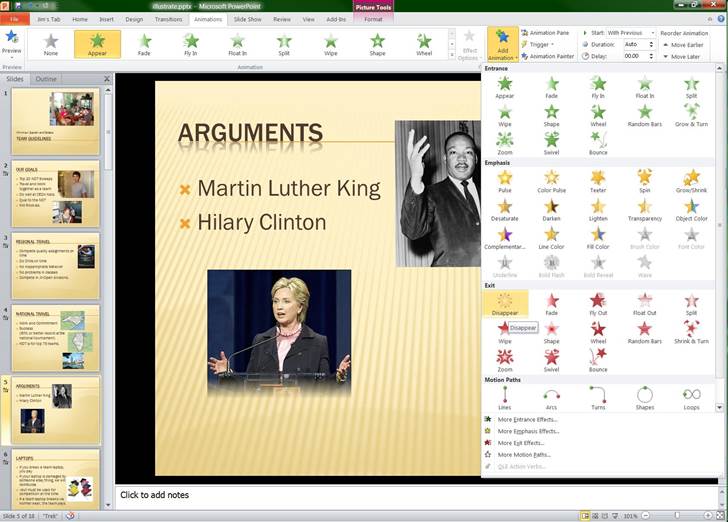This screenshot has height=522, width=728.
Task: Choose Swivel entrance effect
Action: [x=552, y=144]
